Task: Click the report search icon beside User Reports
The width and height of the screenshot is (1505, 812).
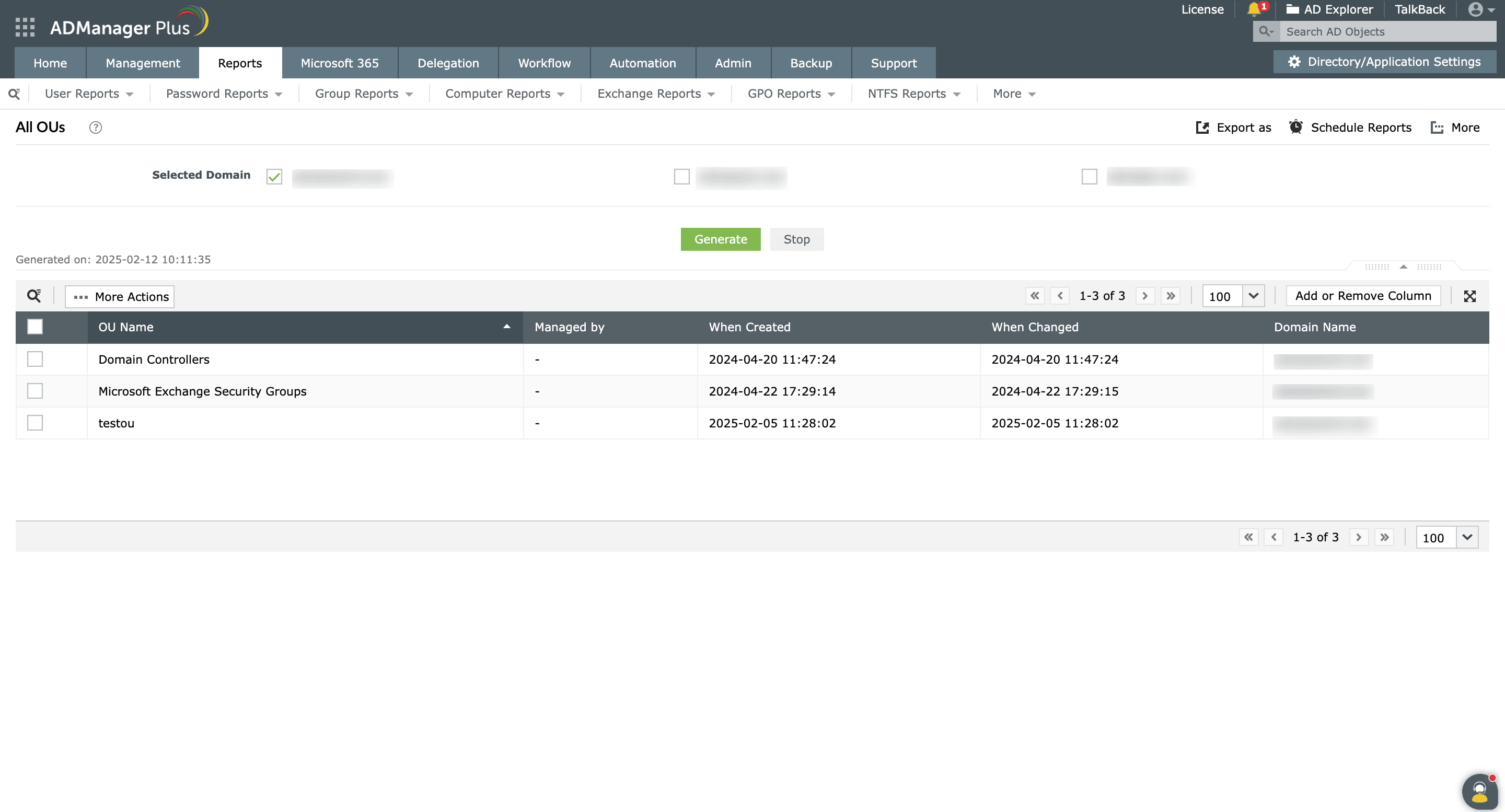Action: coord(14,94)
